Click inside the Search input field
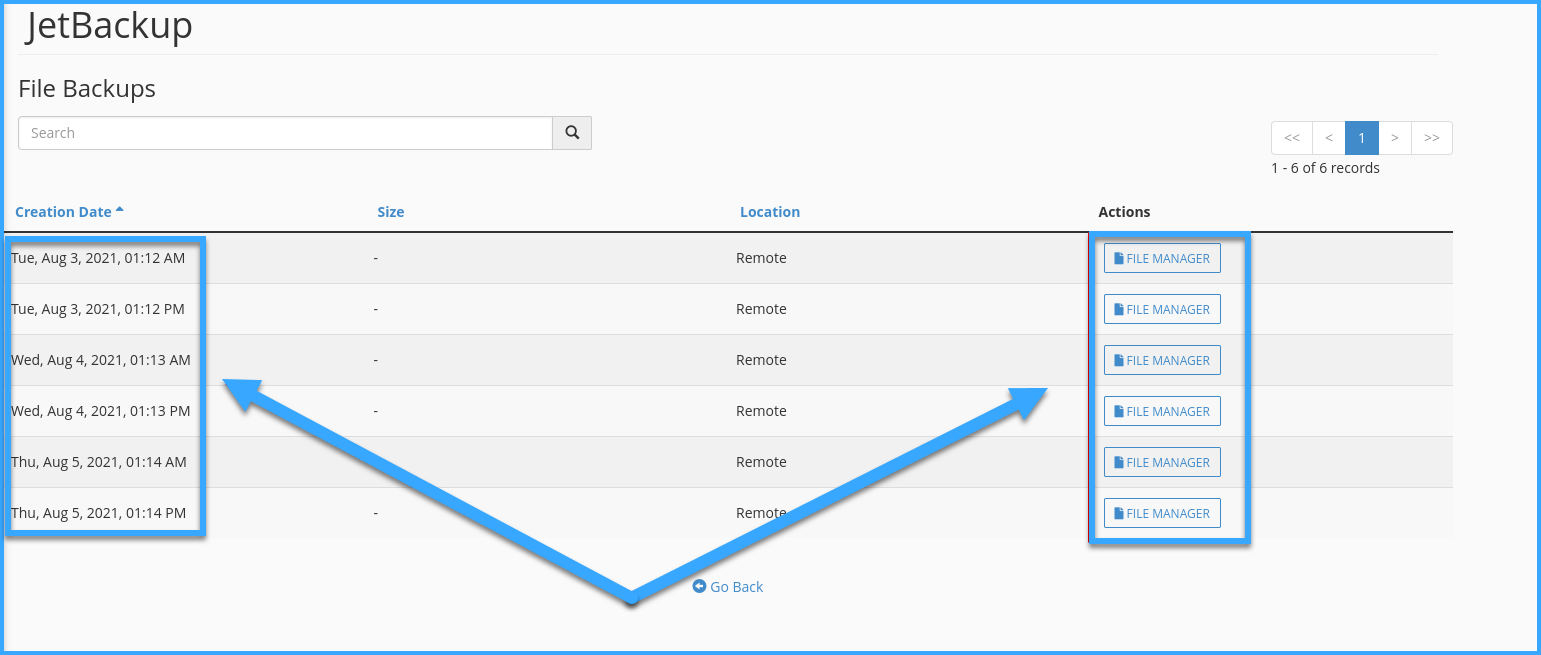Image resolution: width=1541 pixels, height=655 pixels. point(285,133)
